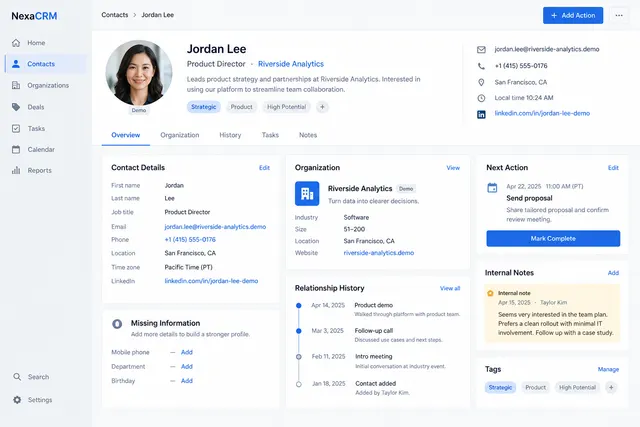The width and height of the screenshot is (640, 427).
Task: Click Add in Internal Notes
Action: click(x=613, y=273)
